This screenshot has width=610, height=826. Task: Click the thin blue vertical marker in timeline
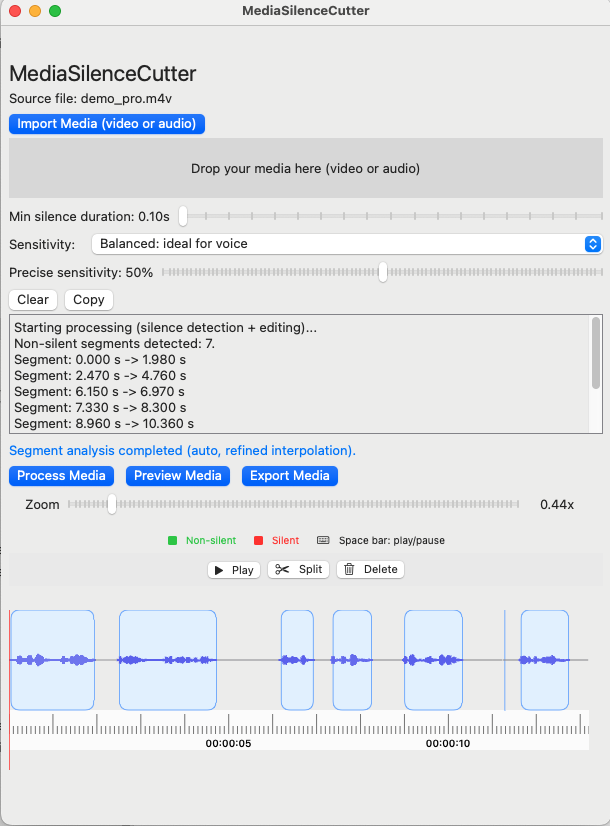505,660
